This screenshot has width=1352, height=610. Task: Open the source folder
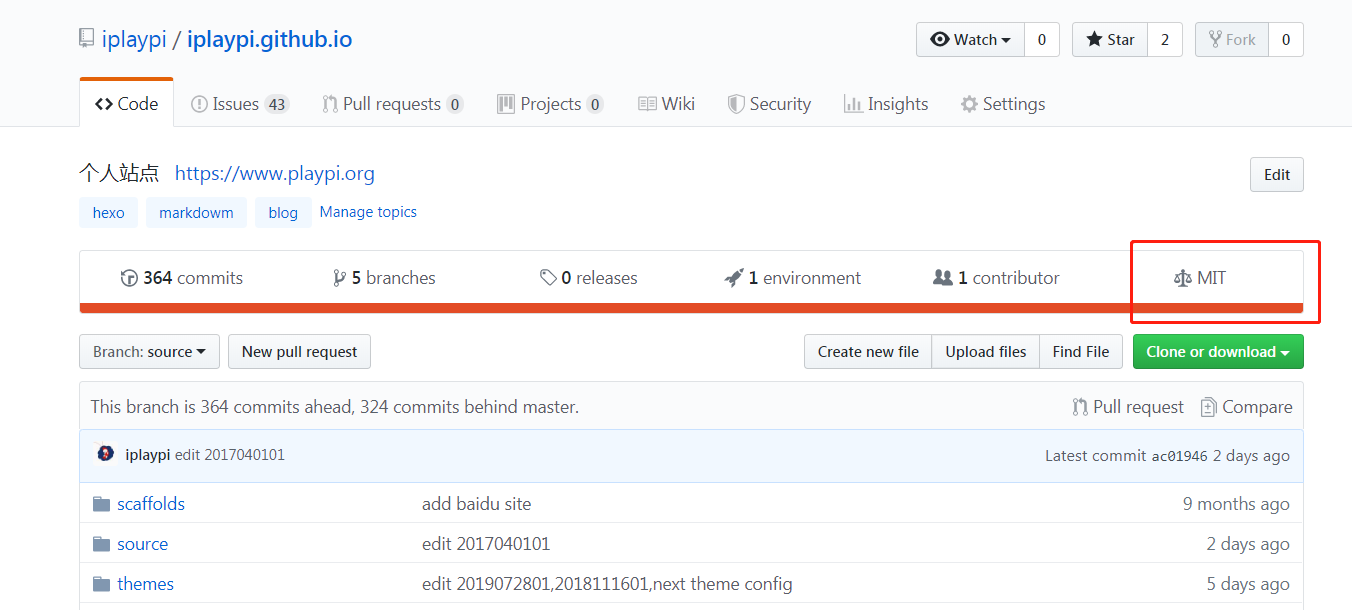click(x=143, y=544)
